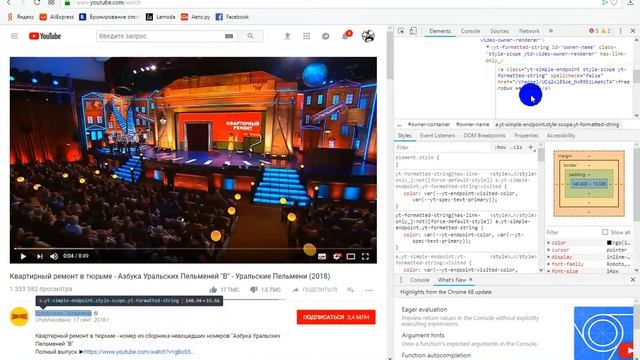Switch drawer to Console tab
The width and height of the screenshot is (640, 360).
(x=420, y=280)
